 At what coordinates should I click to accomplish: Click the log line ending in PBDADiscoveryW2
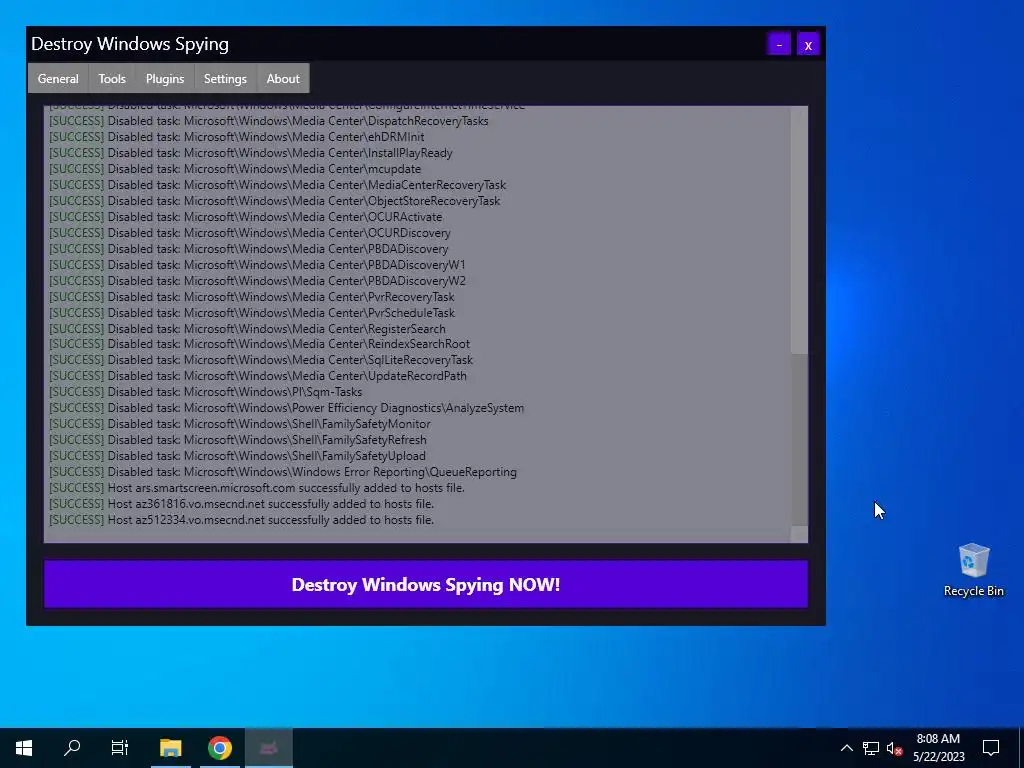click(x=257, y=281)
